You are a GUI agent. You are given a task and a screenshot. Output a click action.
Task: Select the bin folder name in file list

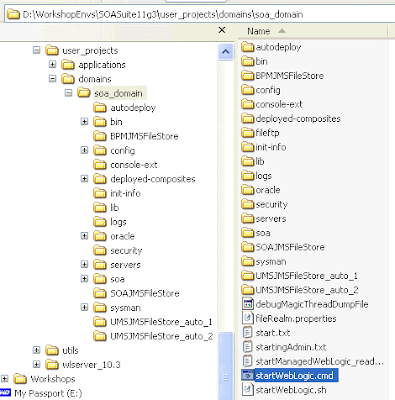click(261, 61)
